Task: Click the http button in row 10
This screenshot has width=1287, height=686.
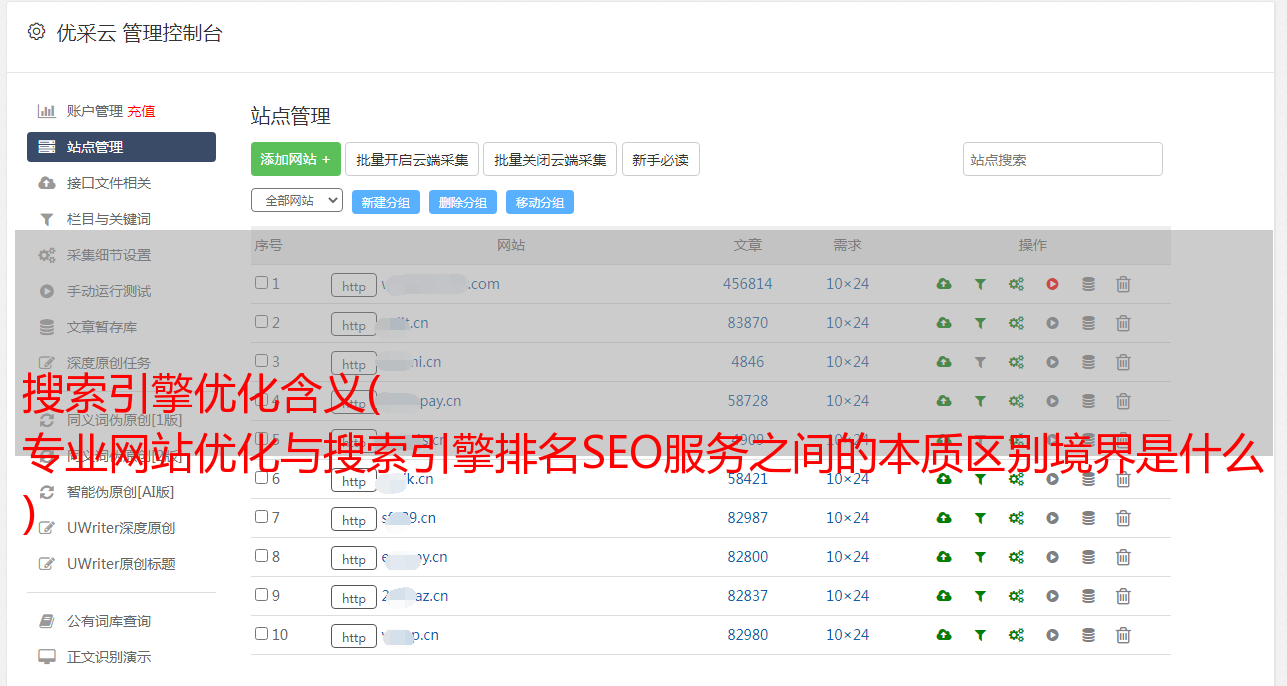Action: click(354, 637)
